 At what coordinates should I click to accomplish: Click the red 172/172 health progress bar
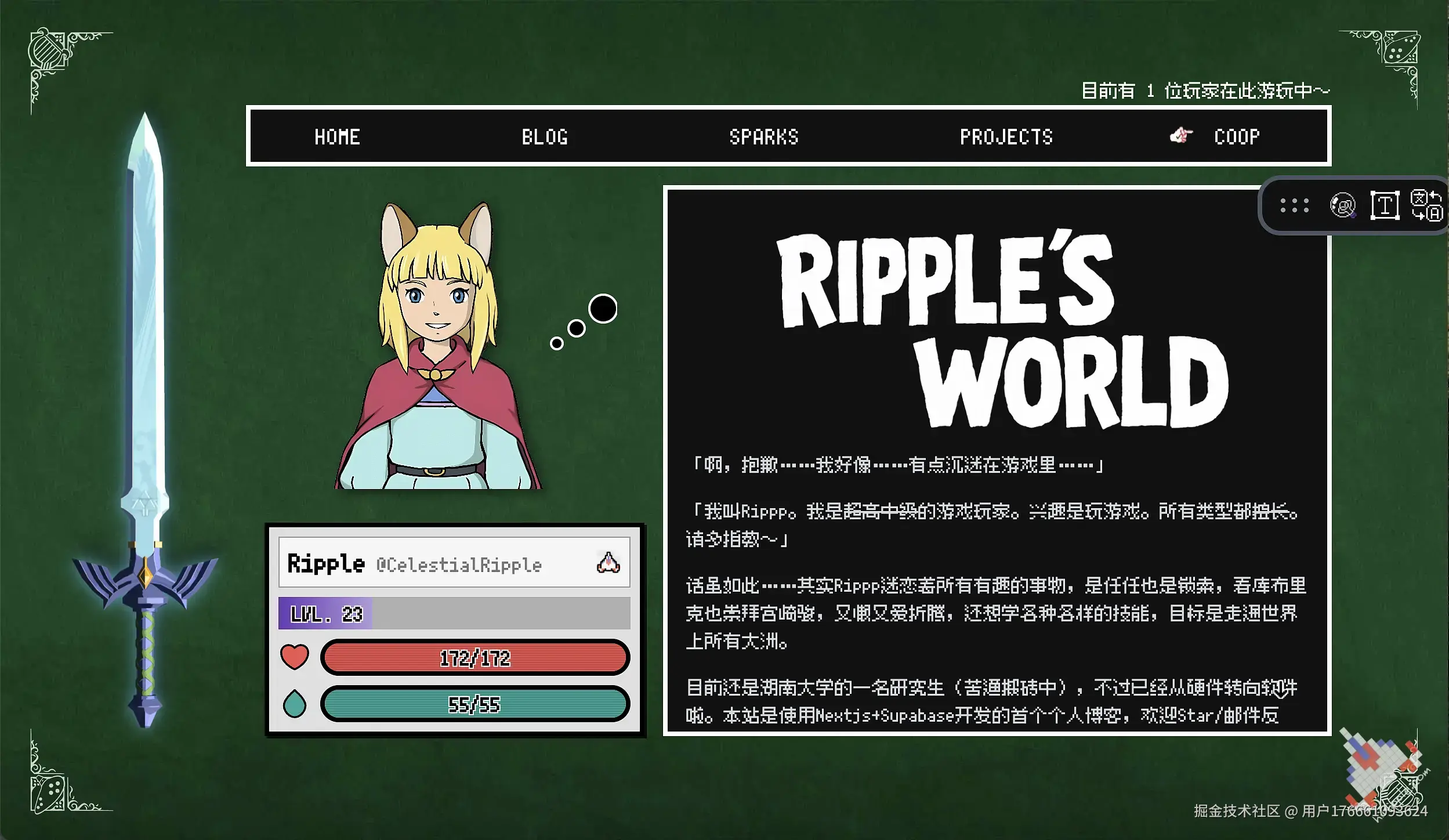476,657
